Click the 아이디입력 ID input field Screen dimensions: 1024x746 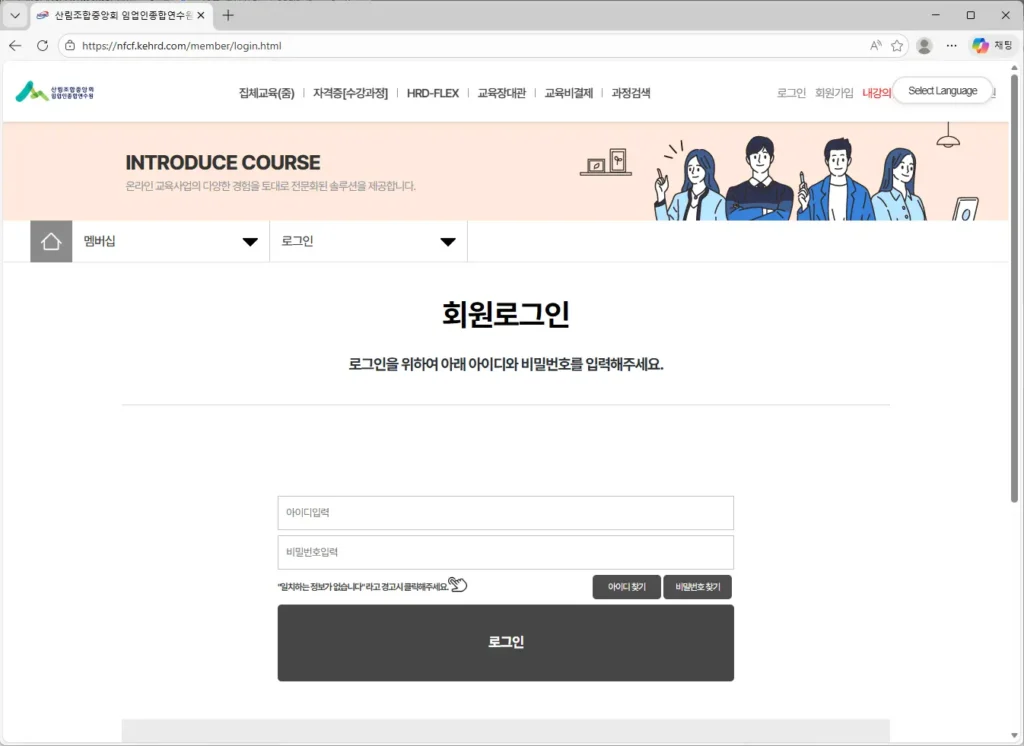tap(505, 513)
